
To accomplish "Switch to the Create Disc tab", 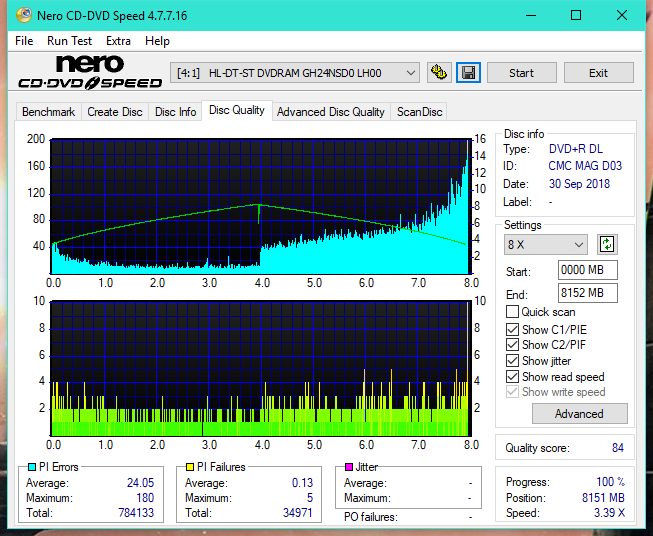I will point(115,112).
